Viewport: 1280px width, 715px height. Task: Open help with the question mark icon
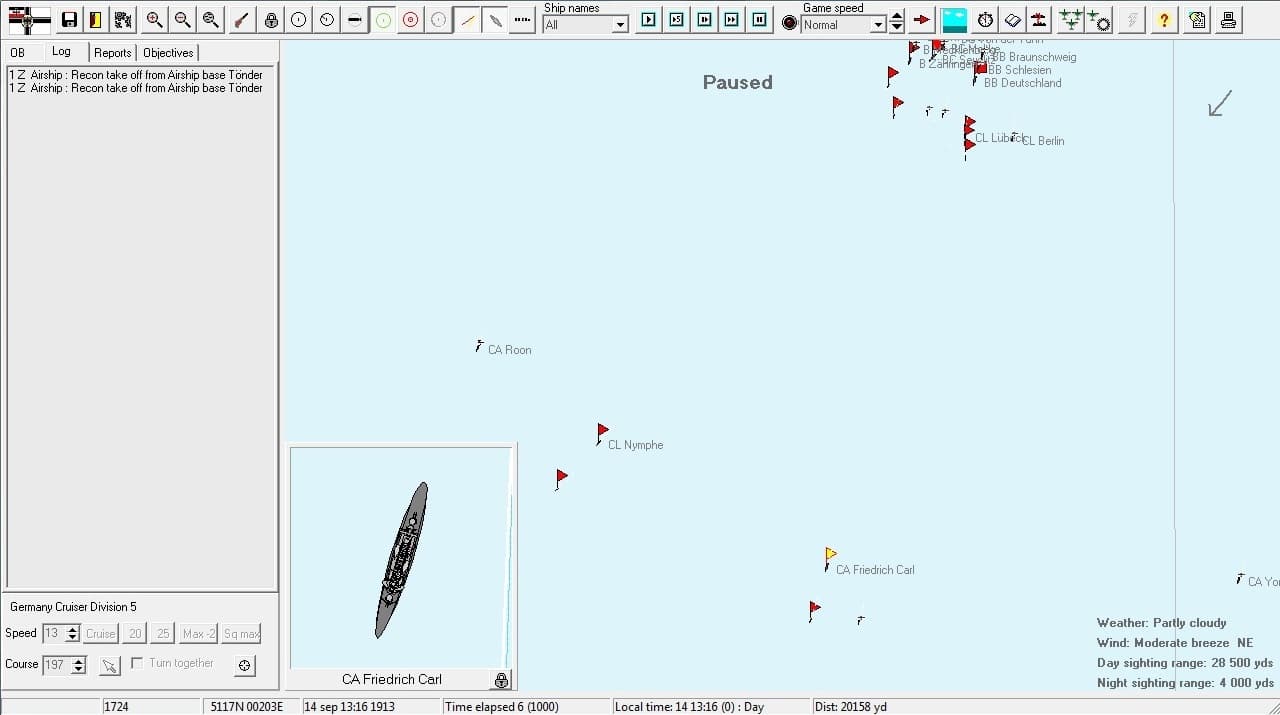pos(1164,20)
